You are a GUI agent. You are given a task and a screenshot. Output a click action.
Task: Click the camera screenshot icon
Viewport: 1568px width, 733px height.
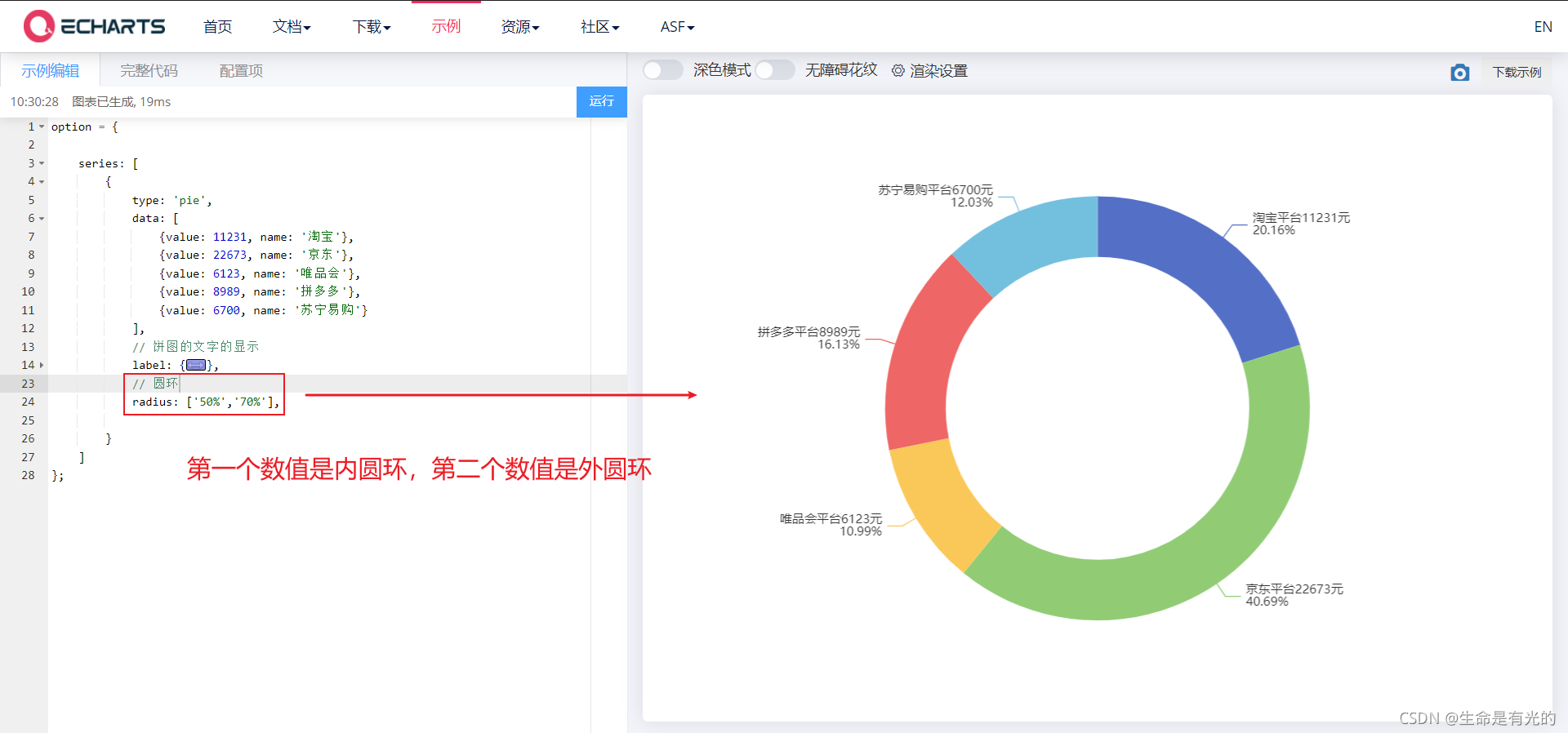click(x=1459, y=73)
